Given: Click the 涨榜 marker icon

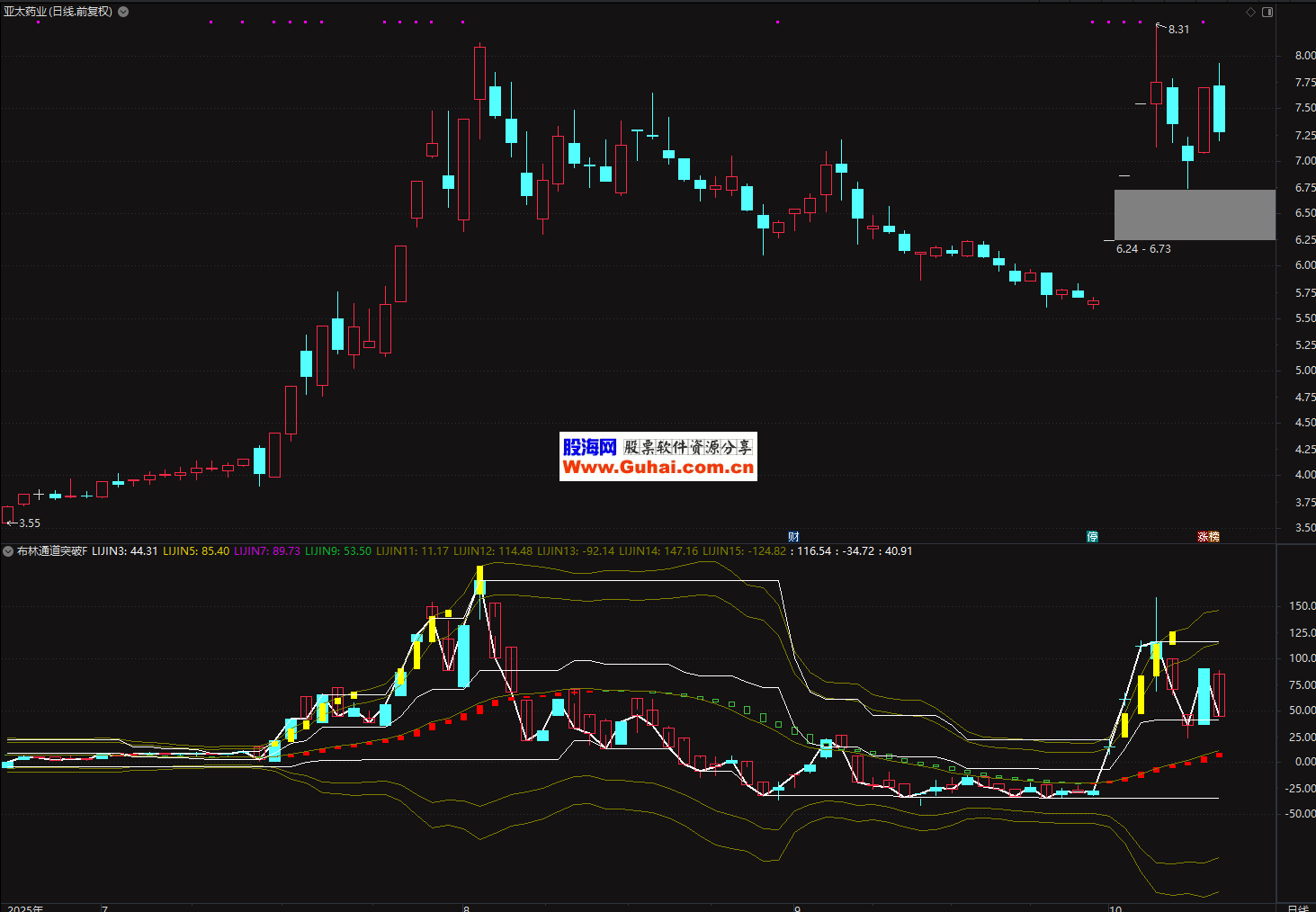Looking at the screenshot, I should click(1208, 537).
